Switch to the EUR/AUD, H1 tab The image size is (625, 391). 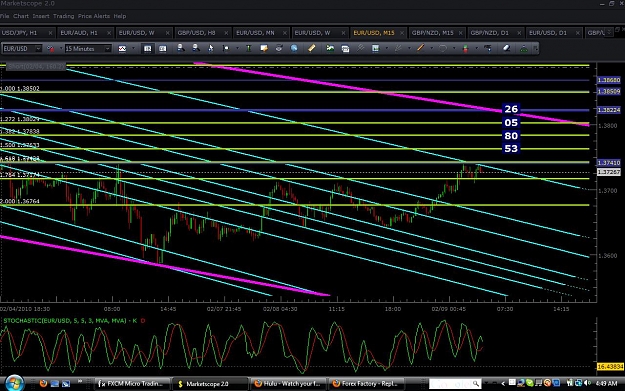coord(85,33)
